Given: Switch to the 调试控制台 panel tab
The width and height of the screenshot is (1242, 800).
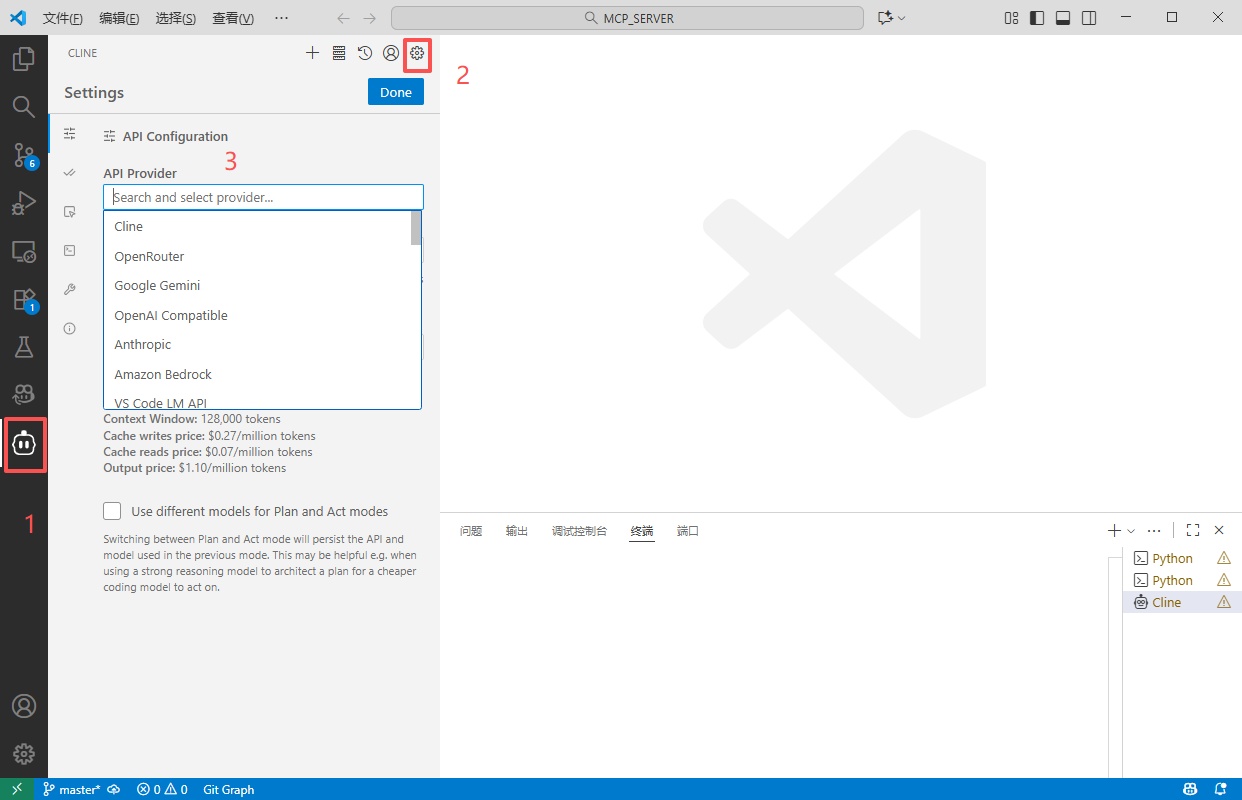Looking at the screenshot, I should (x=579, y=531).
